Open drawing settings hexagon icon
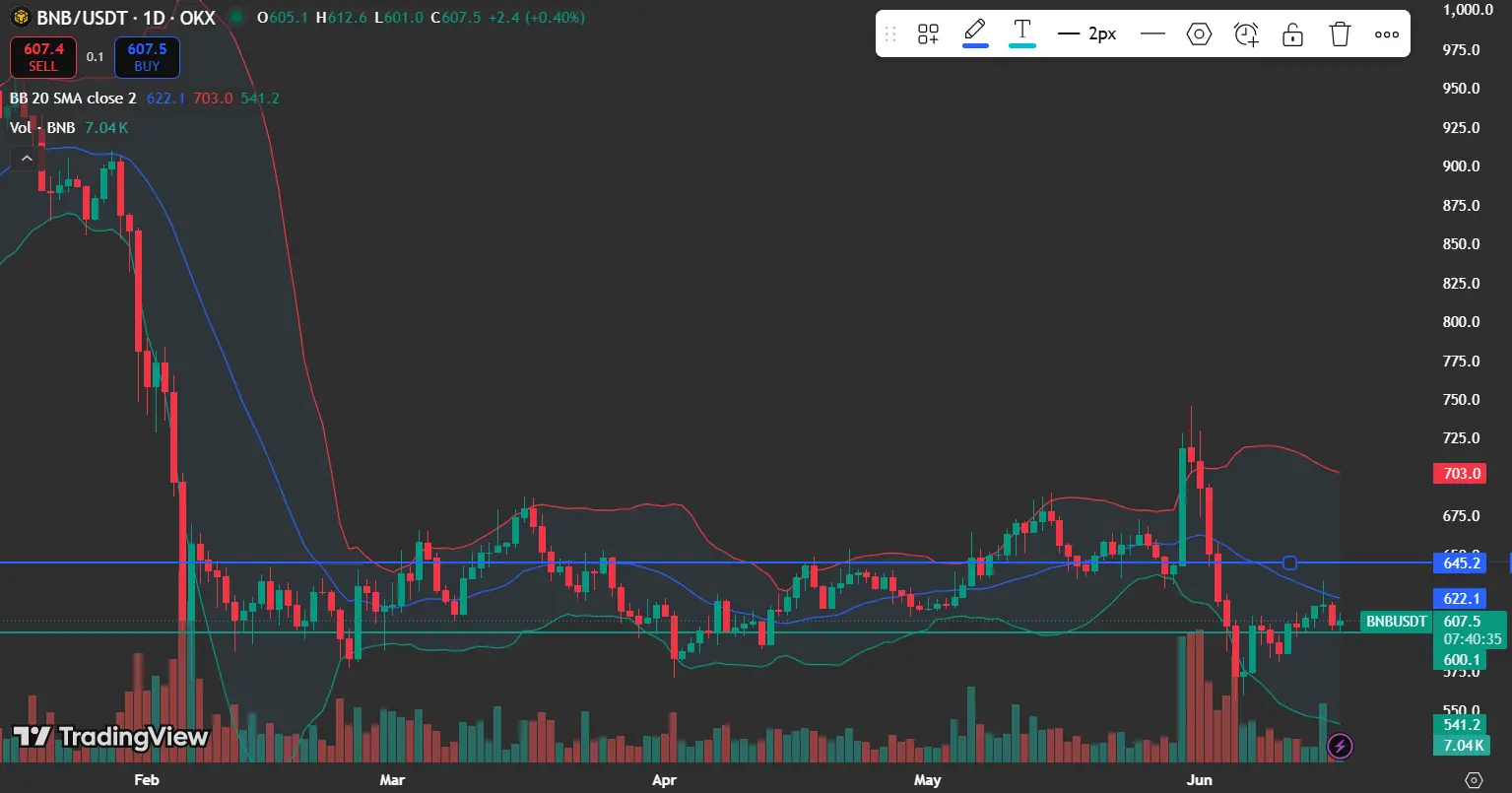The height and width of the screenshot is (793, 1512). pyautogui.click(x=1199, y=34)
